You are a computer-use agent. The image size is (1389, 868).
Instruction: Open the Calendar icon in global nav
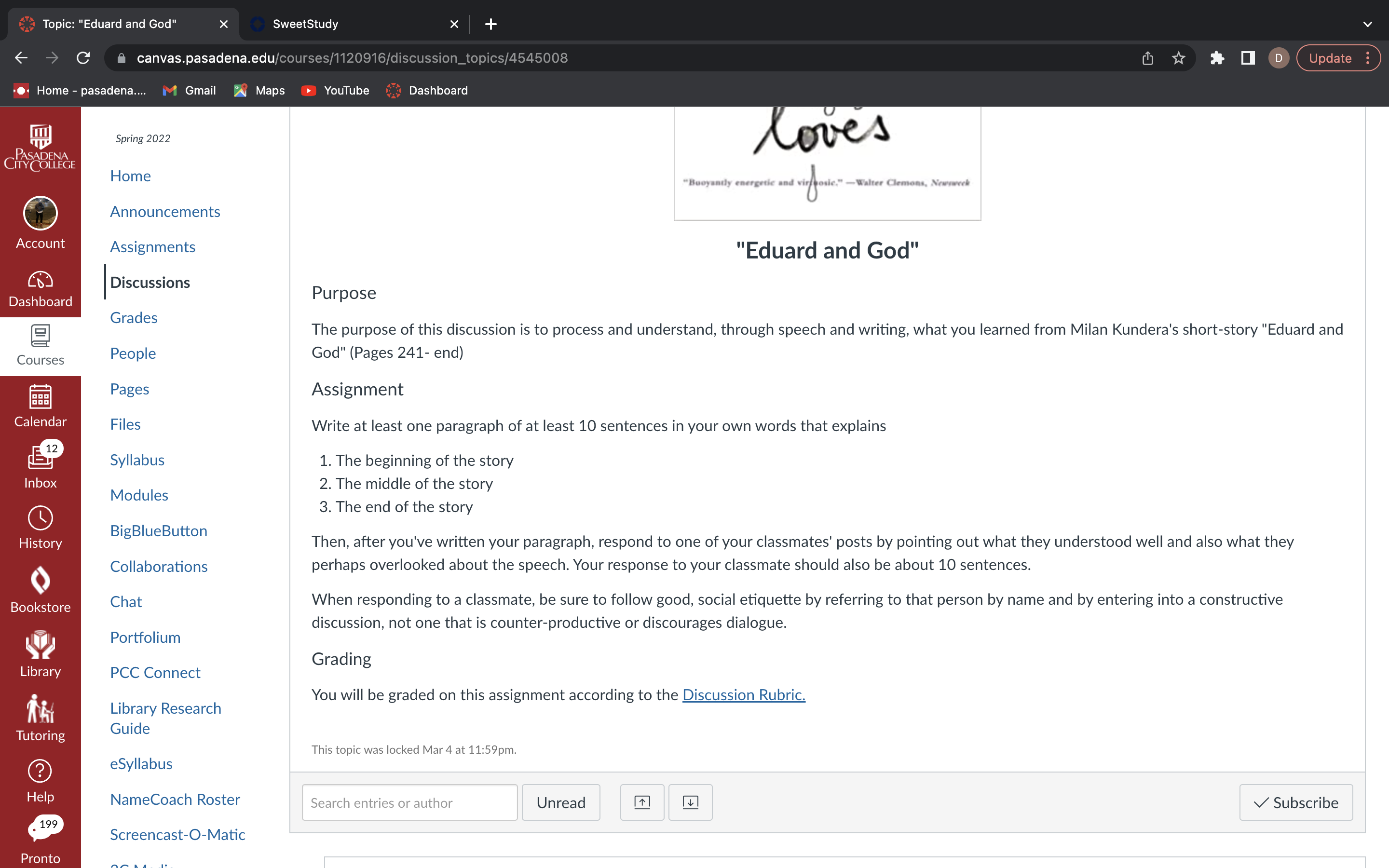[x=40, y=397]
